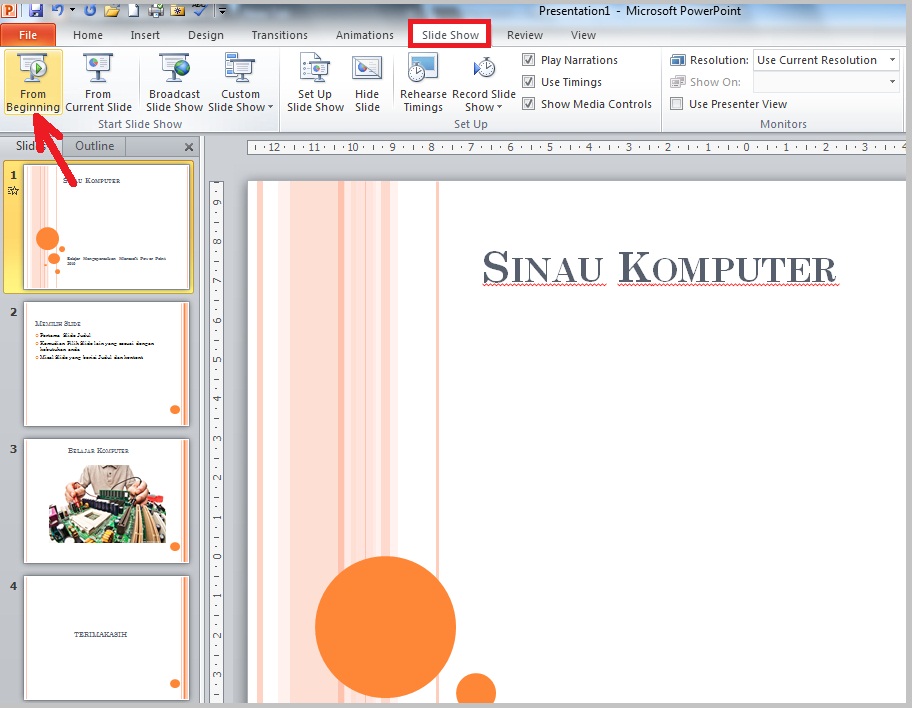Toggle the Use Timings checkbox
912x708 pixels.
529,82
